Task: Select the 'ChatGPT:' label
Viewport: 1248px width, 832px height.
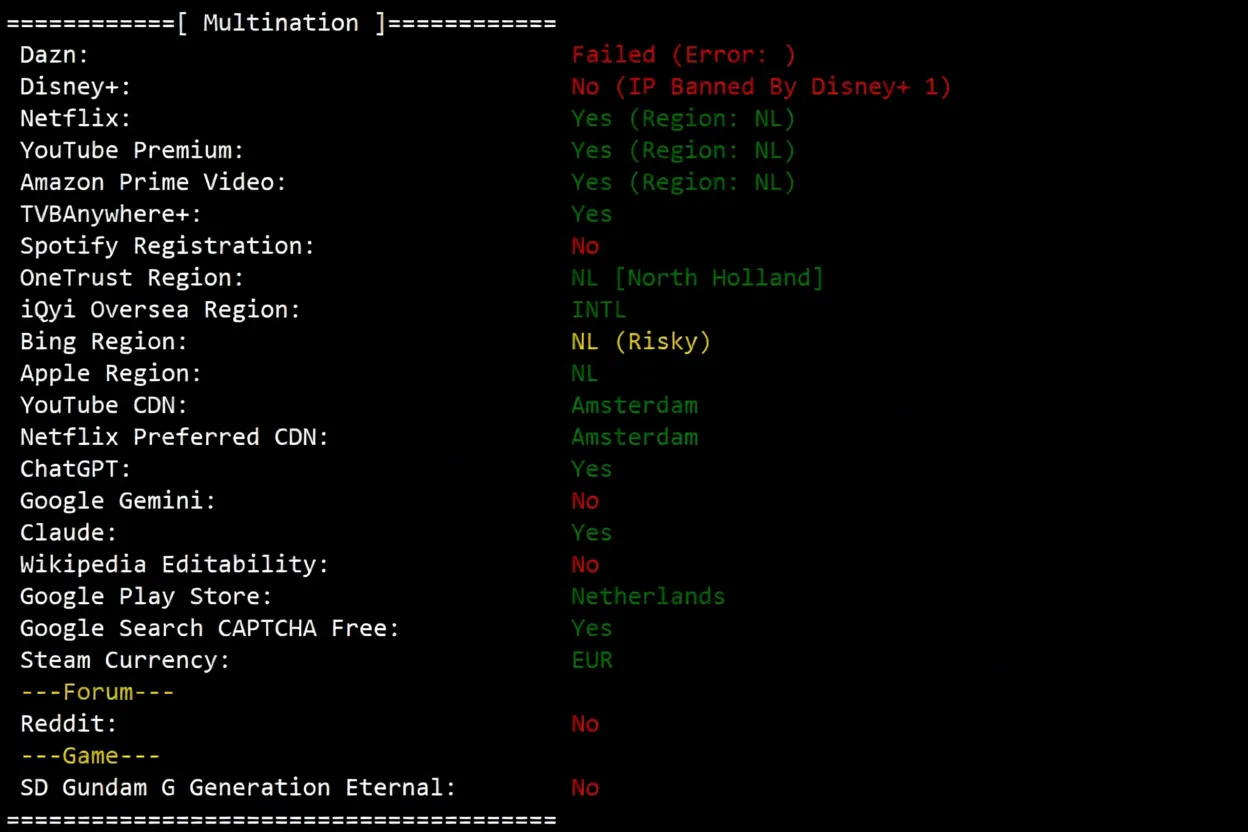Action: tap(75, 470)
